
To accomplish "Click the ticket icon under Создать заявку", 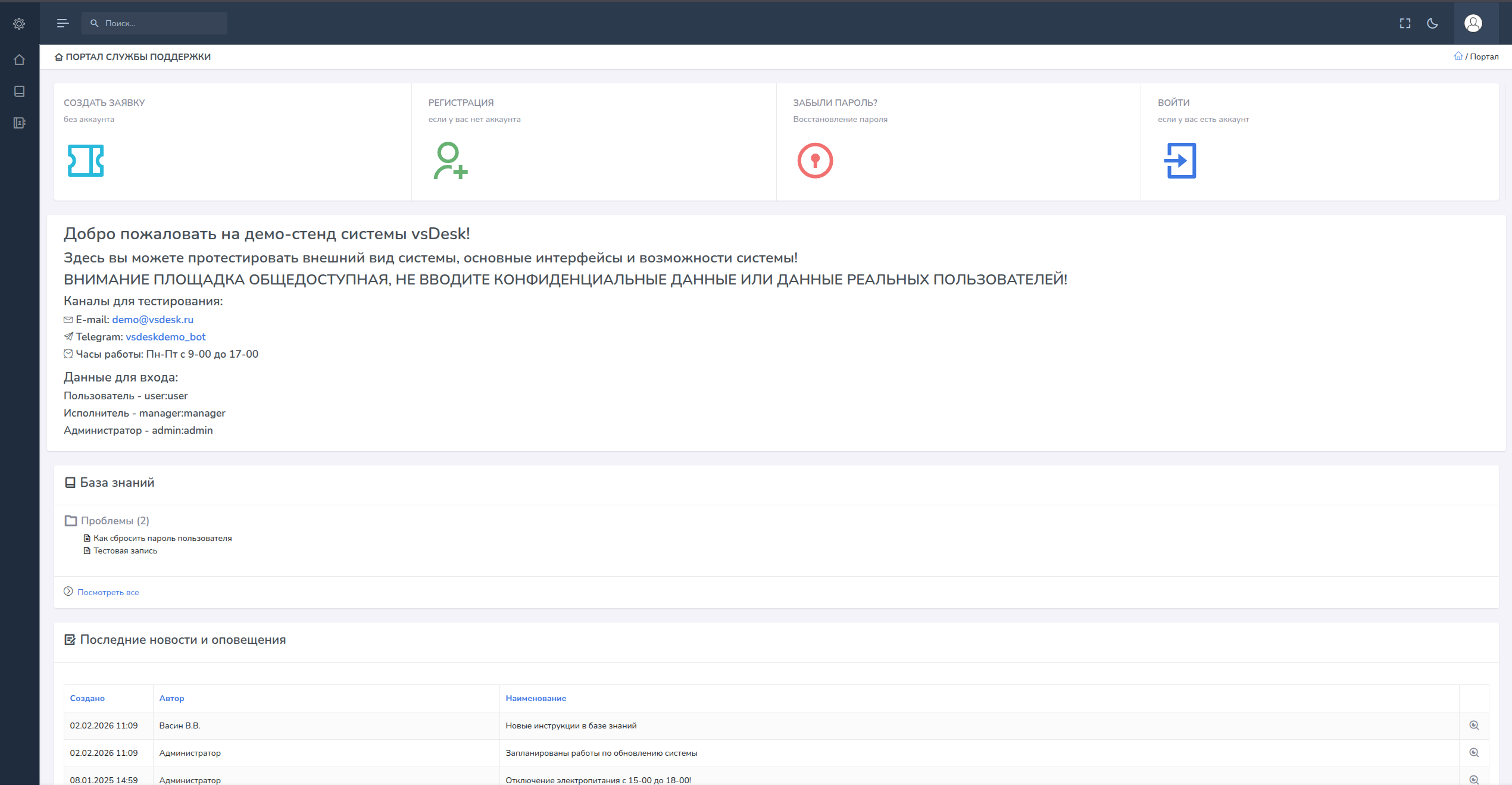I will (x=86, y=161).
